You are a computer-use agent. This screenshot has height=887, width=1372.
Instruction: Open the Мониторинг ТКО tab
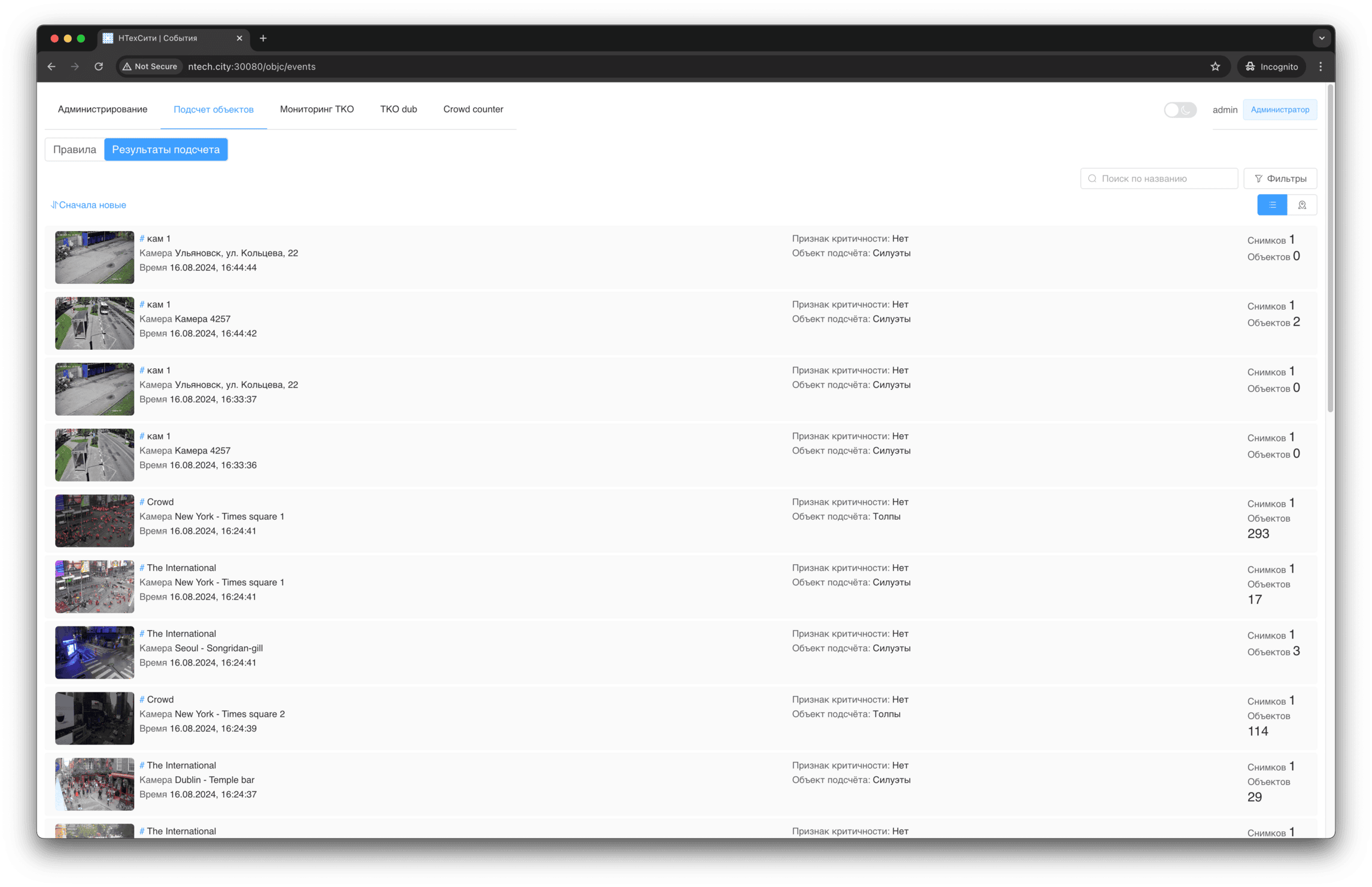(x=317, y=109)
